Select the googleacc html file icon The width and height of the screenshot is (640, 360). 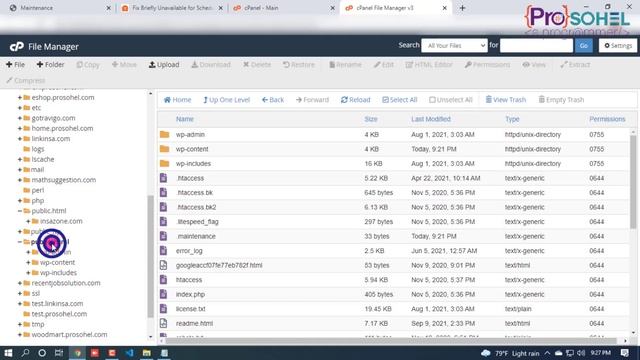tap(164, 265)
